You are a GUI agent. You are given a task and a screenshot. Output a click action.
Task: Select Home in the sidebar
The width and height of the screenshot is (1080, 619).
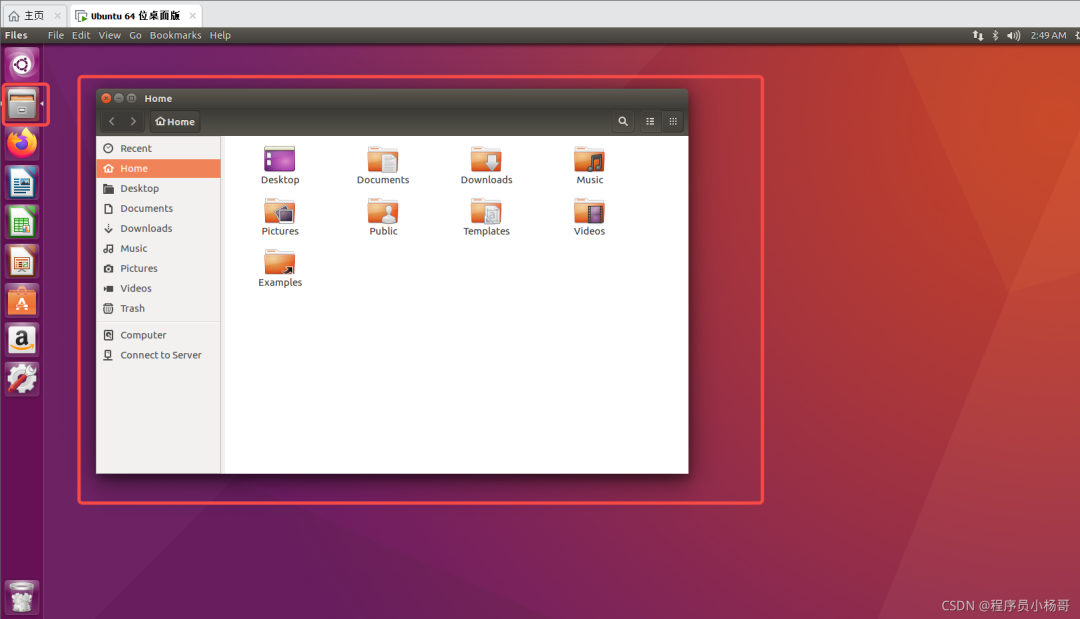coord(158,168)
